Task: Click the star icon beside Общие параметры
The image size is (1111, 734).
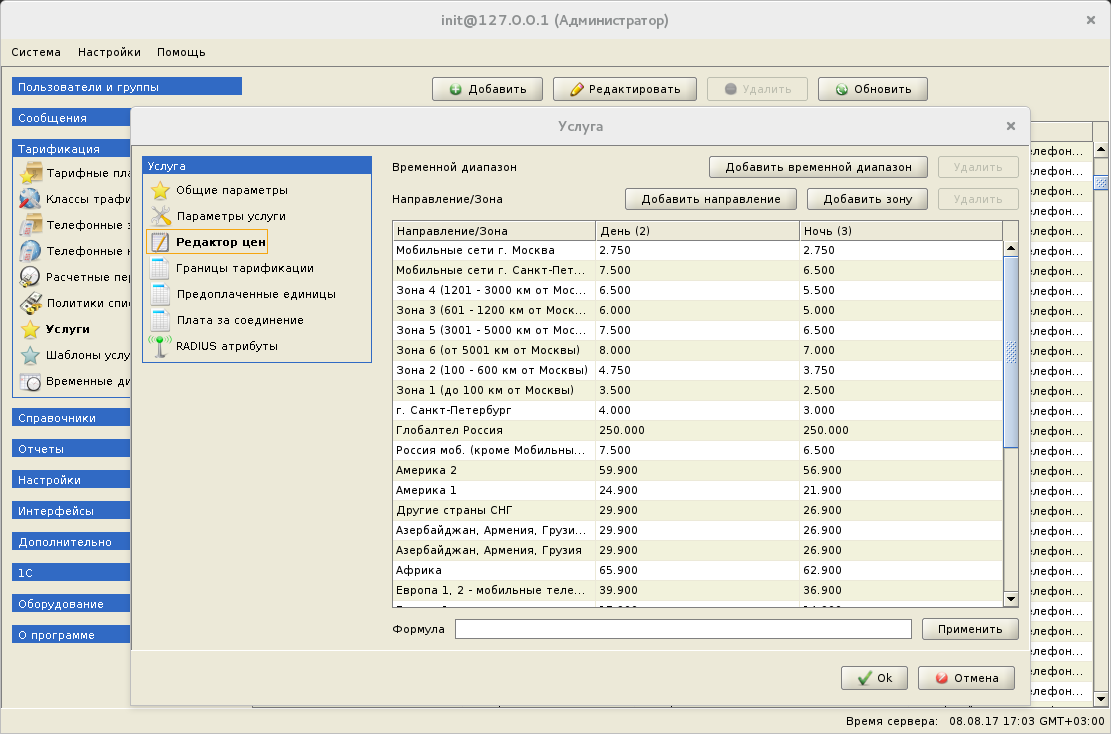Action: [x=160, y=190]
